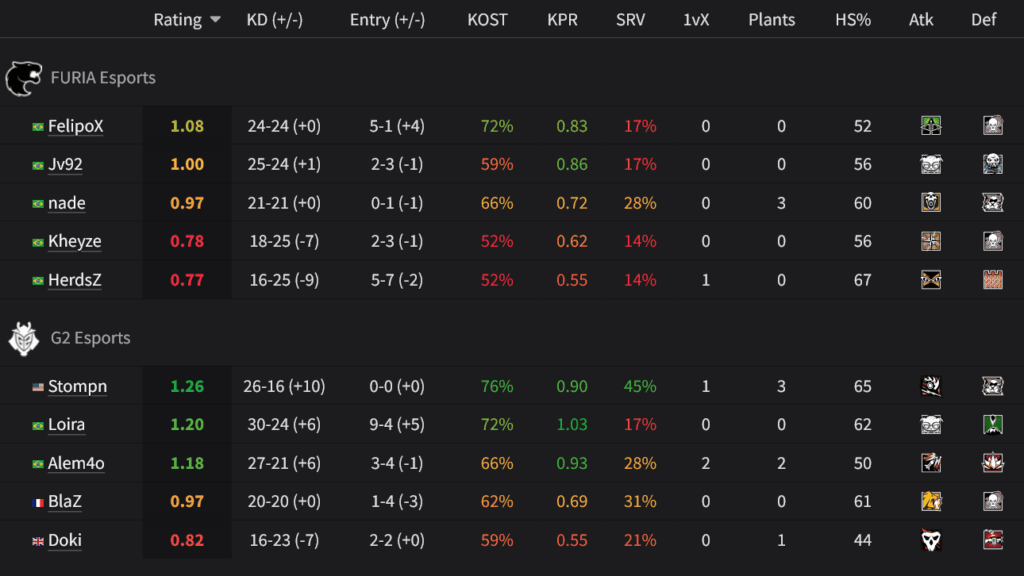Open the Rating sort dropdown arrow
The width and height of the screenshot is (1024, 576).
(214, 19)
